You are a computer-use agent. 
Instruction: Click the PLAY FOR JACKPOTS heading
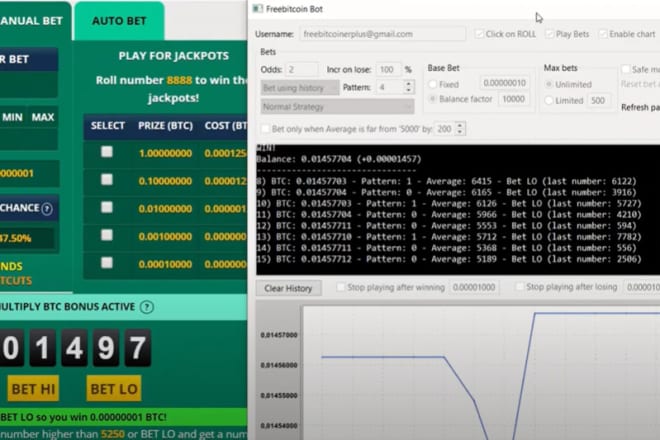pyautogui.click(x=174, y=56)
